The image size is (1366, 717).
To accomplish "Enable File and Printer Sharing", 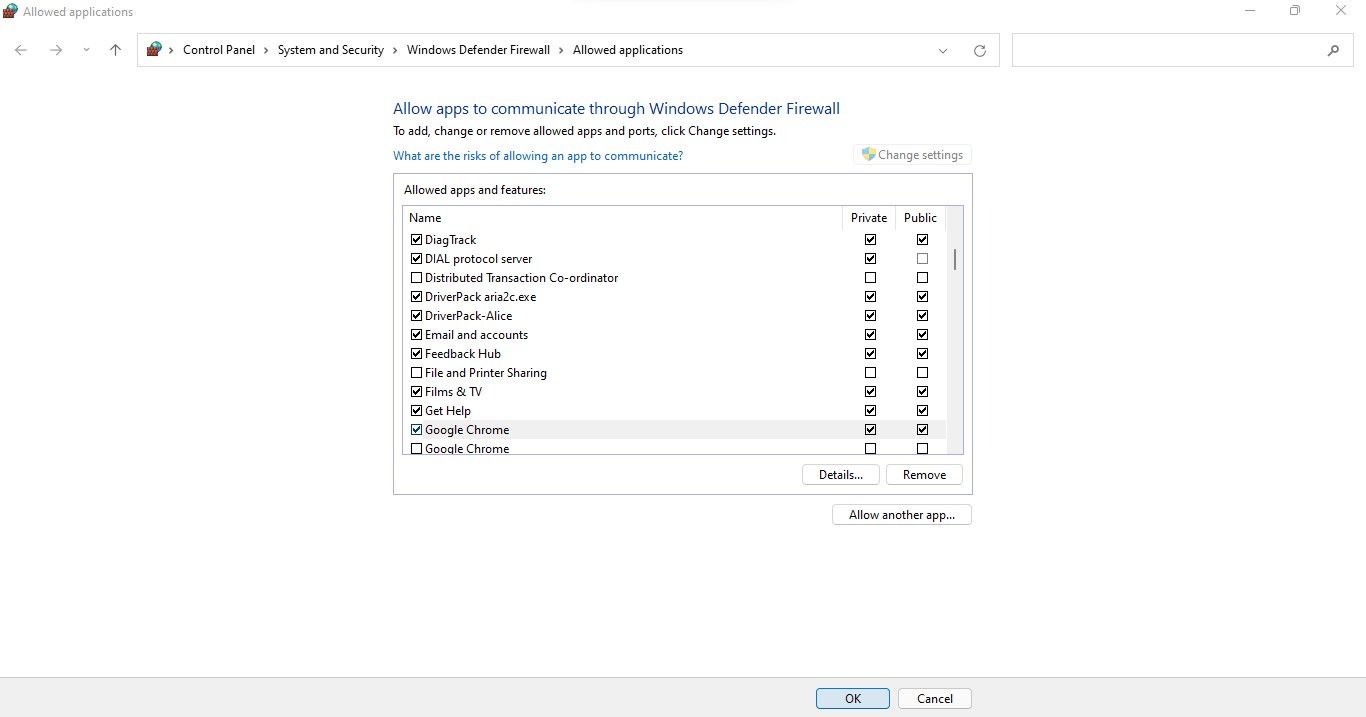I will (x=416, y=372).
